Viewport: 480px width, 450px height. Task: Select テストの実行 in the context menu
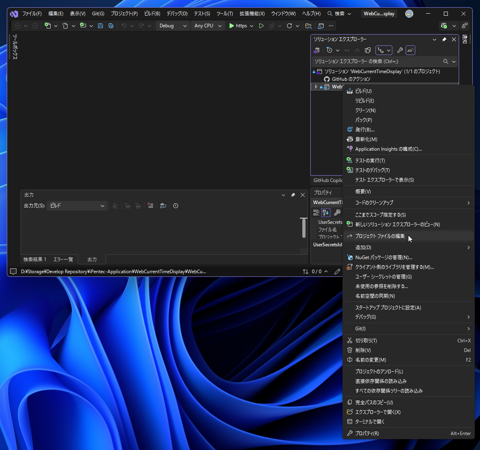408,161
